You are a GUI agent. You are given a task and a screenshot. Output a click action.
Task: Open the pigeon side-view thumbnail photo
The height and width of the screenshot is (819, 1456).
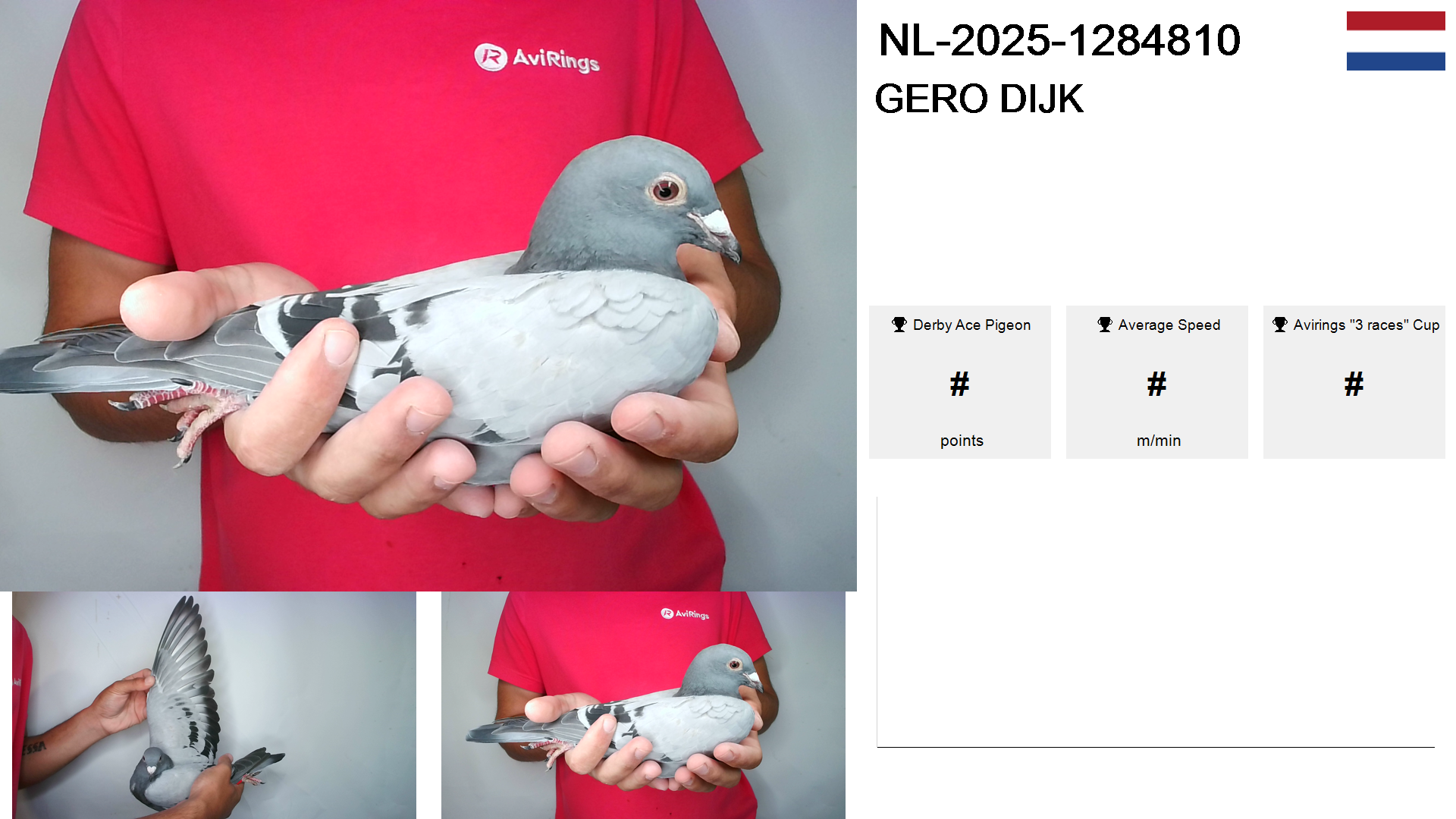pos(643,705)
